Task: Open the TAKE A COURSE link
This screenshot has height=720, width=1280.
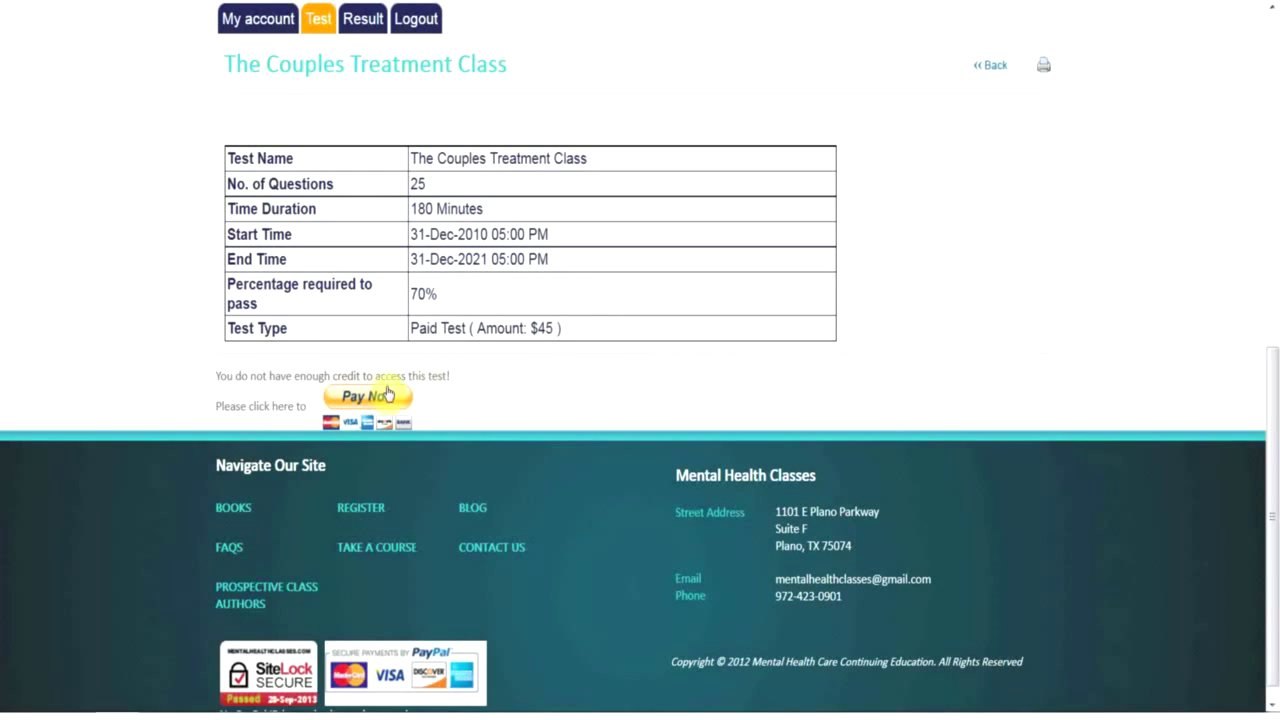Action: click(377, 547)
